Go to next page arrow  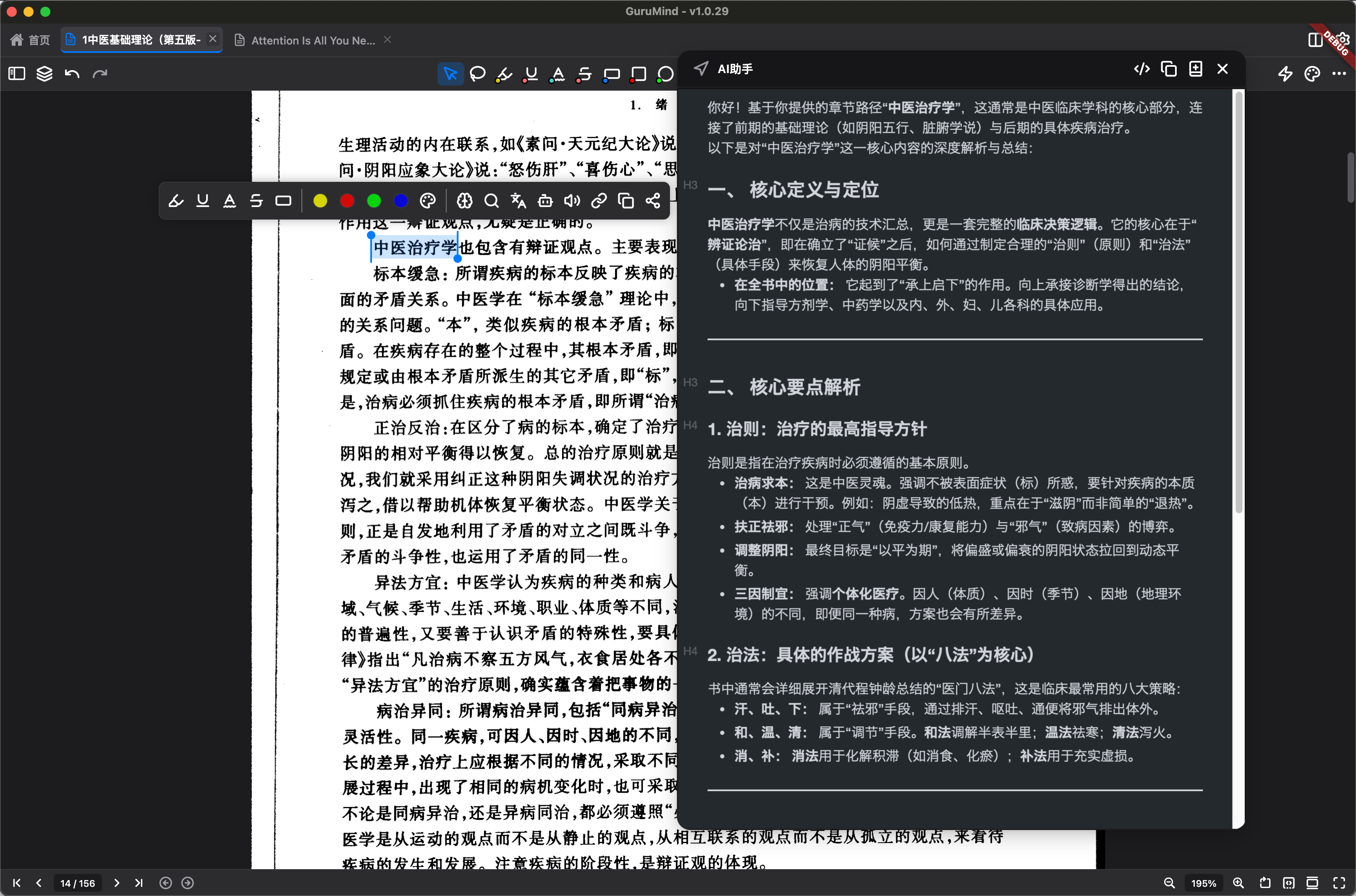(x=117, y=883)
